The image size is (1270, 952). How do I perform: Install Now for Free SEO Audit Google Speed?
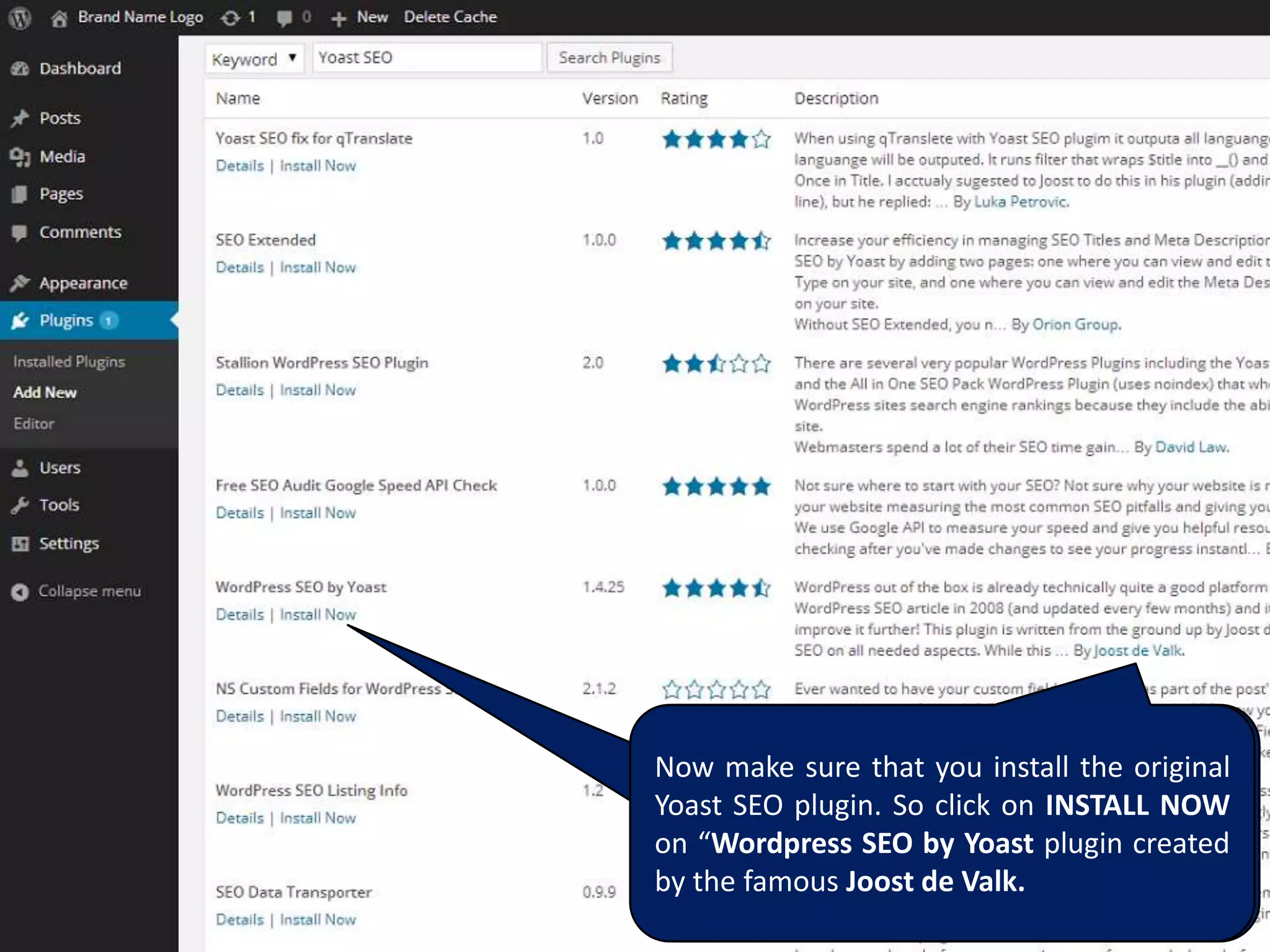click(317, 513)
